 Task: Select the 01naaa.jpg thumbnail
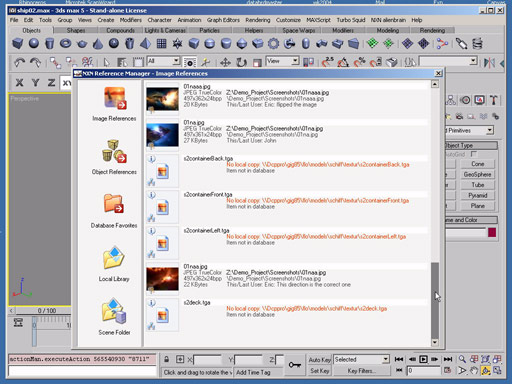pyautogui.click(x=162, y=99)
